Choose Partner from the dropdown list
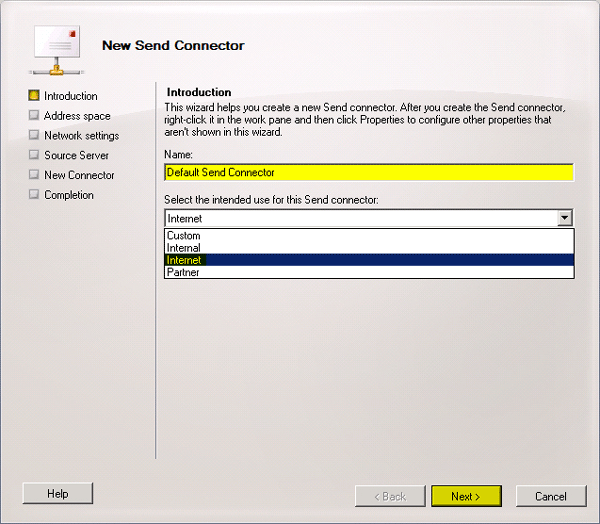 click(369, 272)
